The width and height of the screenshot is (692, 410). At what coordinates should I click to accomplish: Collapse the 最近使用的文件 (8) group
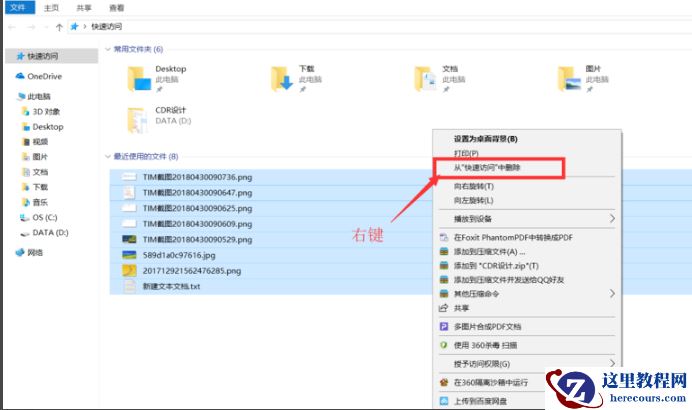click(x=108, y=156)
